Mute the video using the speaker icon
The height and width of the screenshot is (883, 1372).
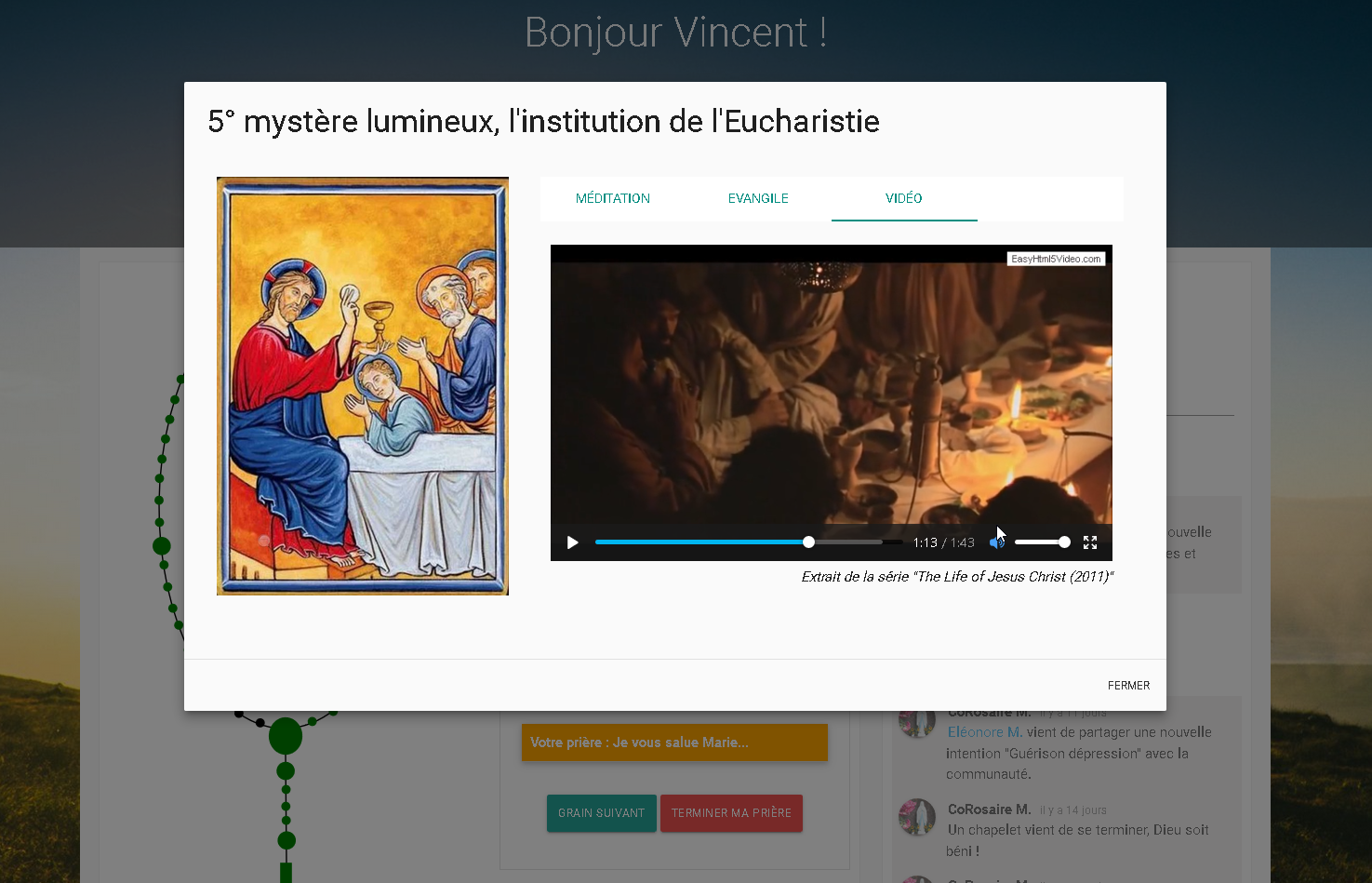(x=997, y=542)
